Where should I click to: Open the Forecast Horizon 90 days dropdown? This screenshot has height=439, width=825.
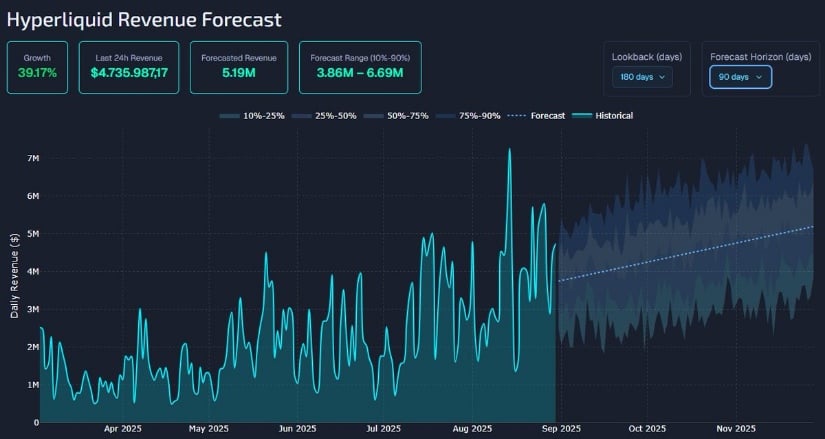740,77
